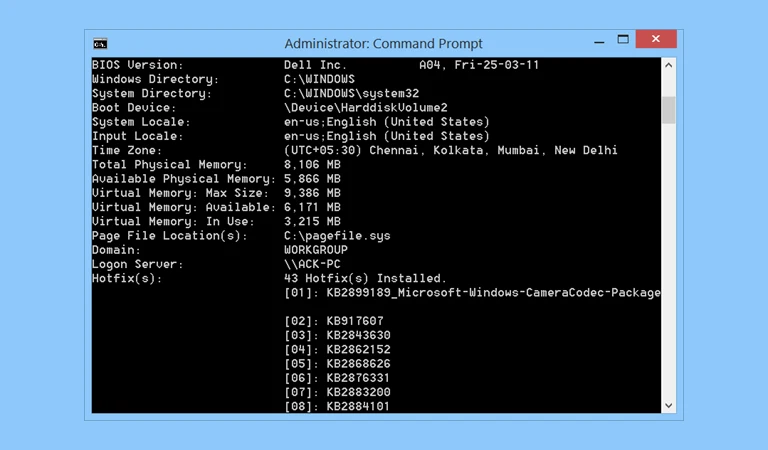Click the 'Logon Server:' label
Viewport: 768px width, 450px height.
pyautogui.click(x=138, y=264)
